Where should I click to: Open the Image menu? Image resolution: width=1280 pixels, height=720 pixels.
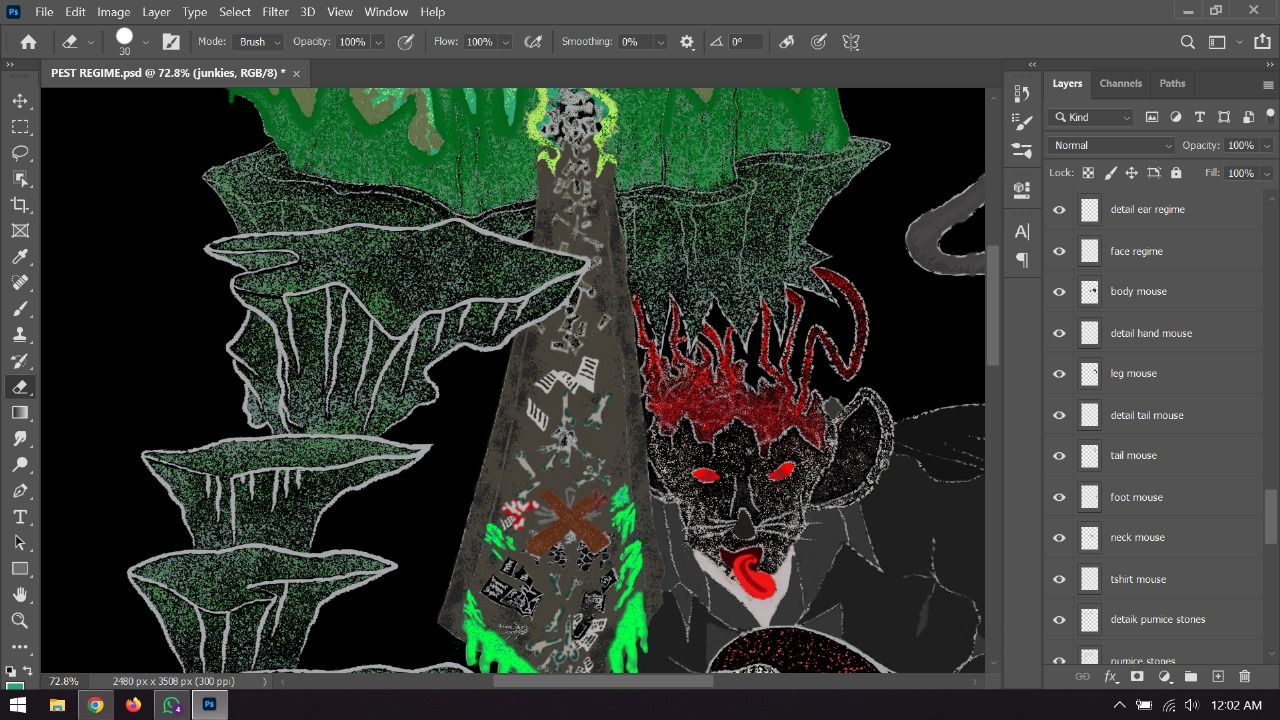tap(113, 12)
